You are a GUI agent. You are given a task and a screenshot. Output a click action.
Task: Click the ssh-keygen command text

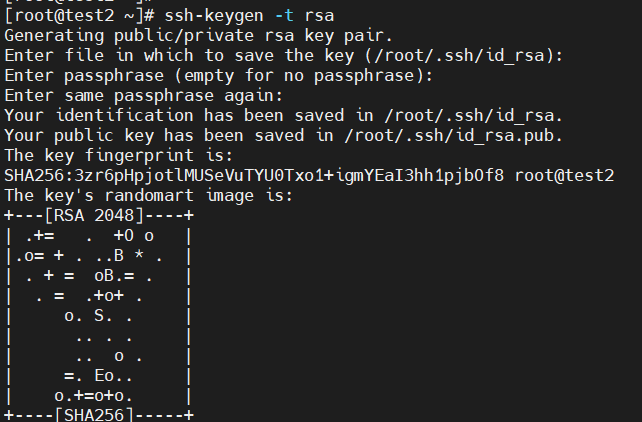[x=214, y=16]
